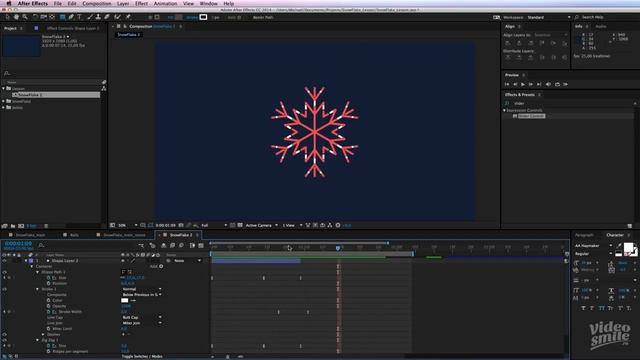
Task: Select the Slider Control effect preset
Action: 531,116
